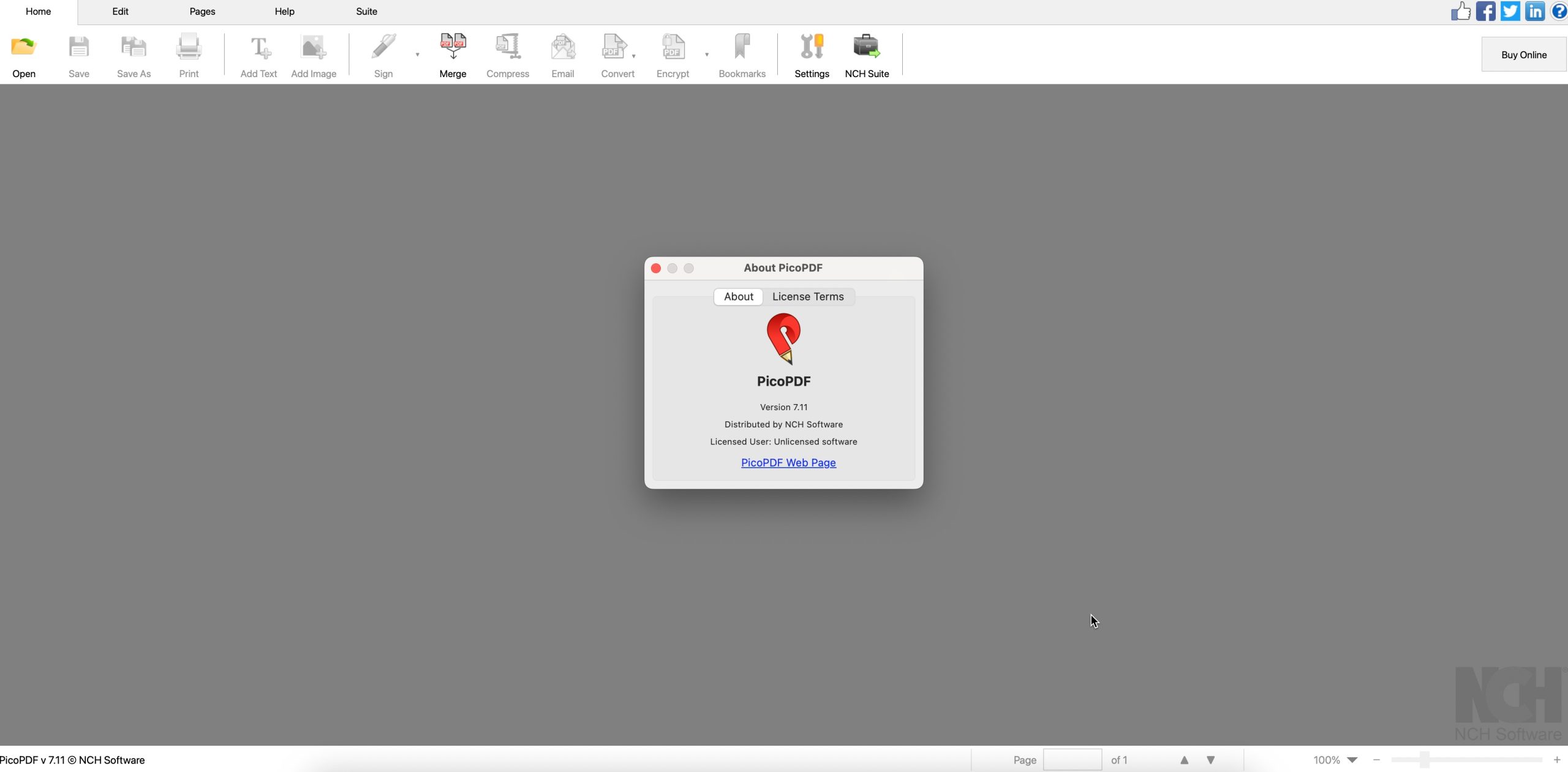Click 'Licensed User: Unlicensed software' text
This screenshot has width=1568, height=772.
pyautogui.click(x=783, y=441)
